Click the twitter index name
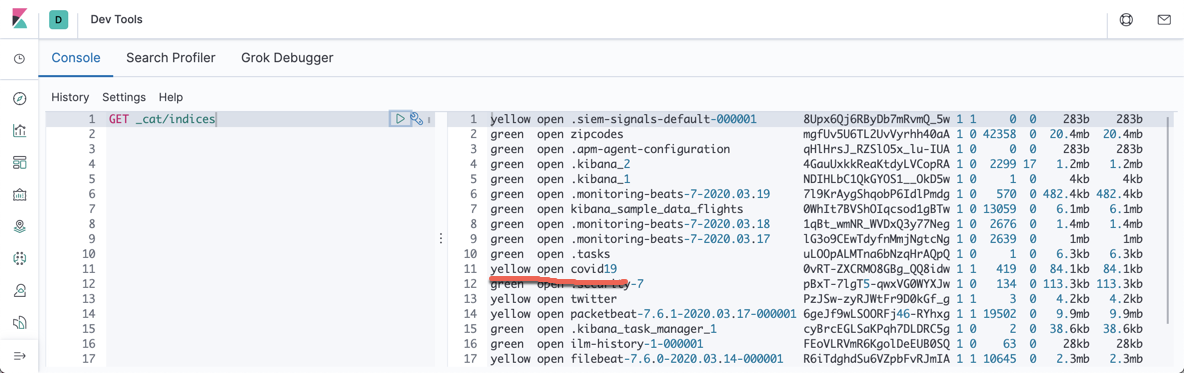The width and height of the screenshot is (1184, 373). (594, 299)
